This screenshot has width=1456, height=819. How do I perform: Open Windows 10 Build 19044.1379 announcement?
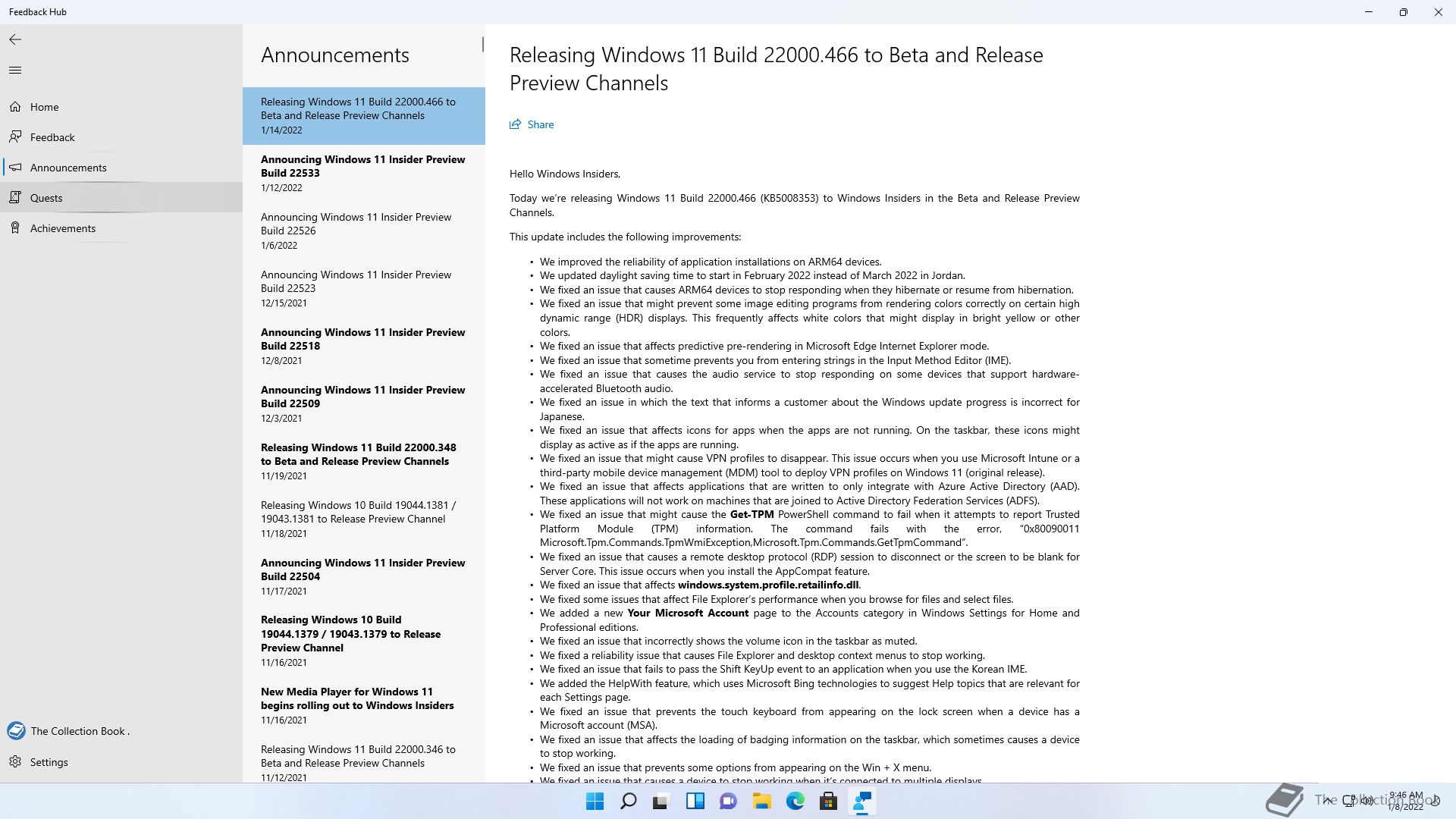pos(364,642)
